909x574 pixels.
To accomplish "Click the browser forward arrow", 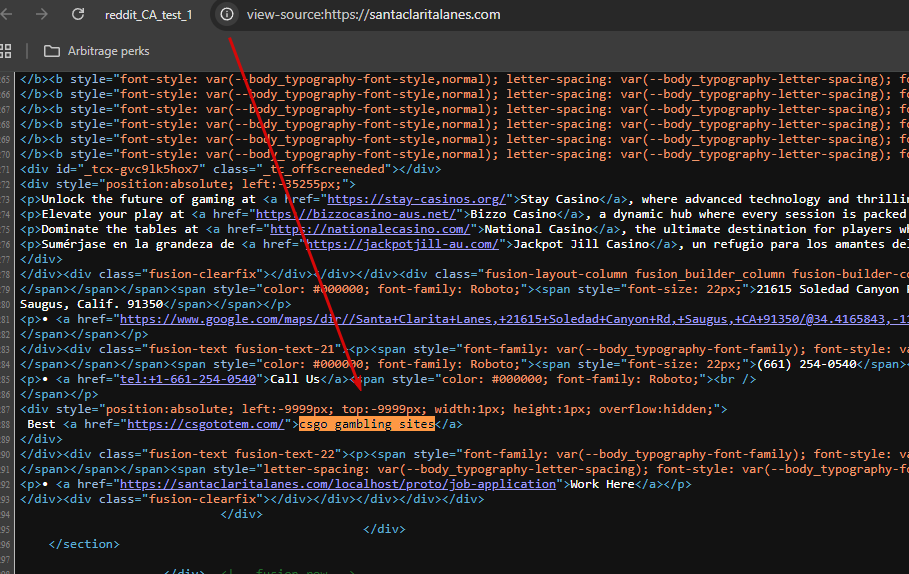I will click(42, 14).
